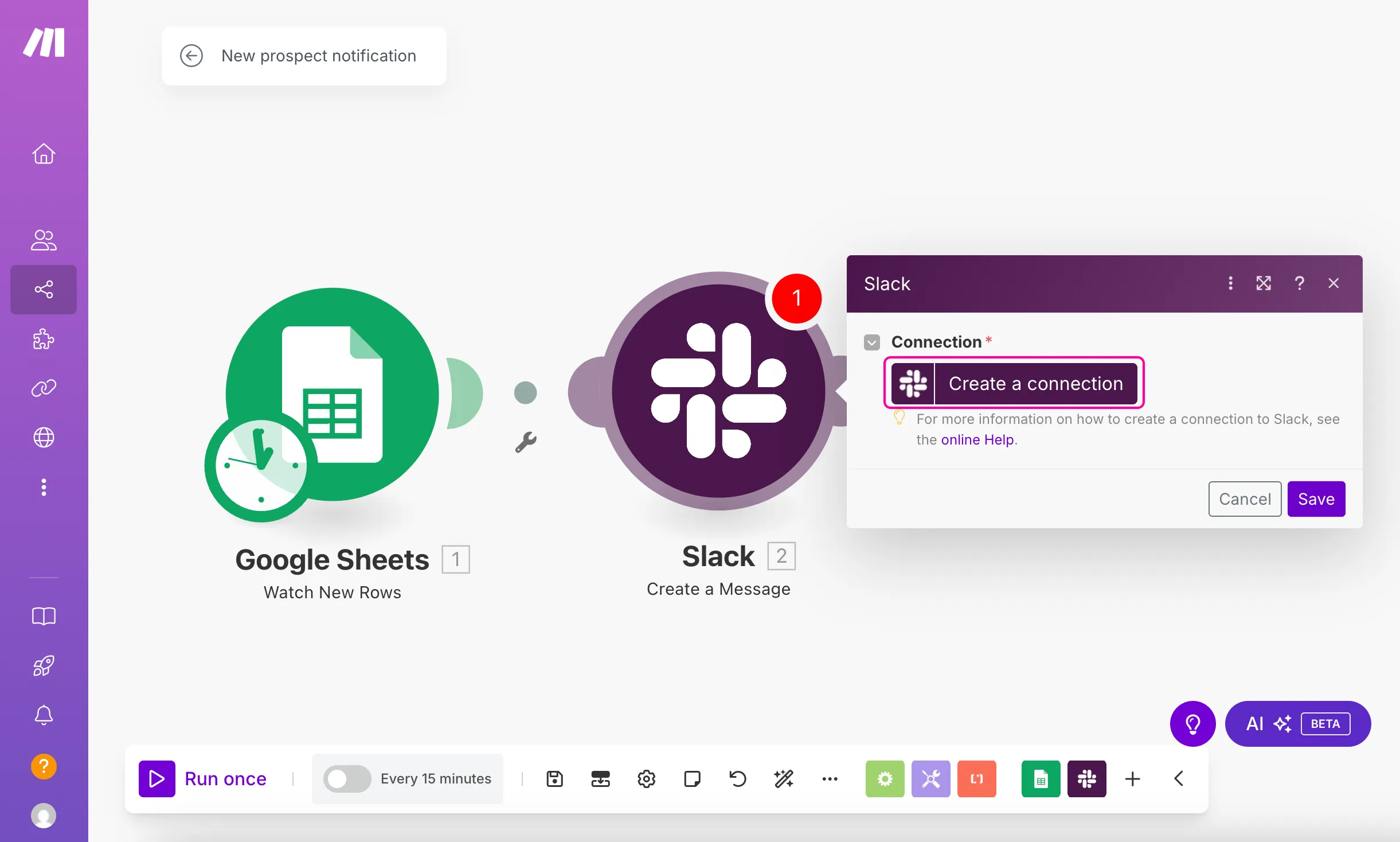This screenshot has height=842, width=1400.
Task: Collapse the toolbar with the left chevron
Action: pos(1179,779)
